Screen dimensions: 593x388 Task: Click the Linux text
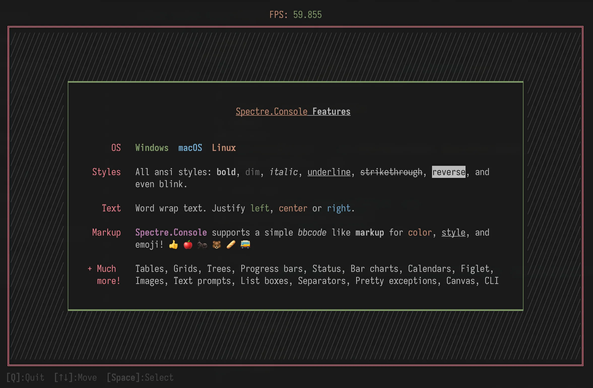224,147
